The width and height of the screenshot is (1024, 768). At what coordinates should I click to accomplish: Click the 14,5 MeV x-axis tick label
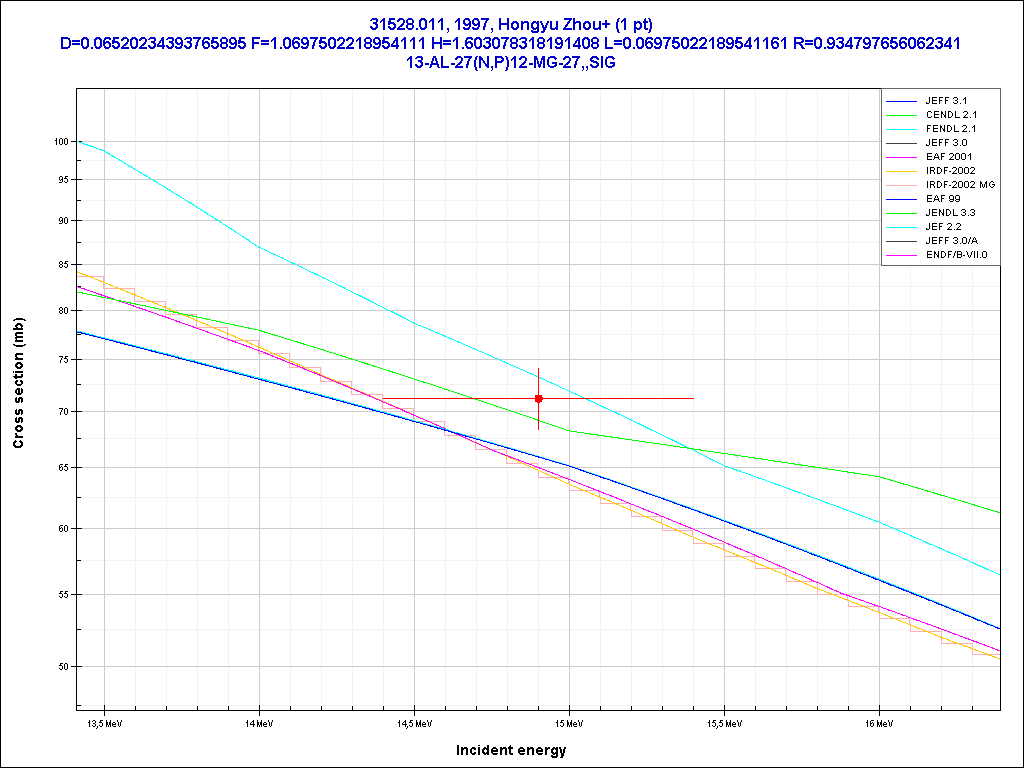point(414,722)
